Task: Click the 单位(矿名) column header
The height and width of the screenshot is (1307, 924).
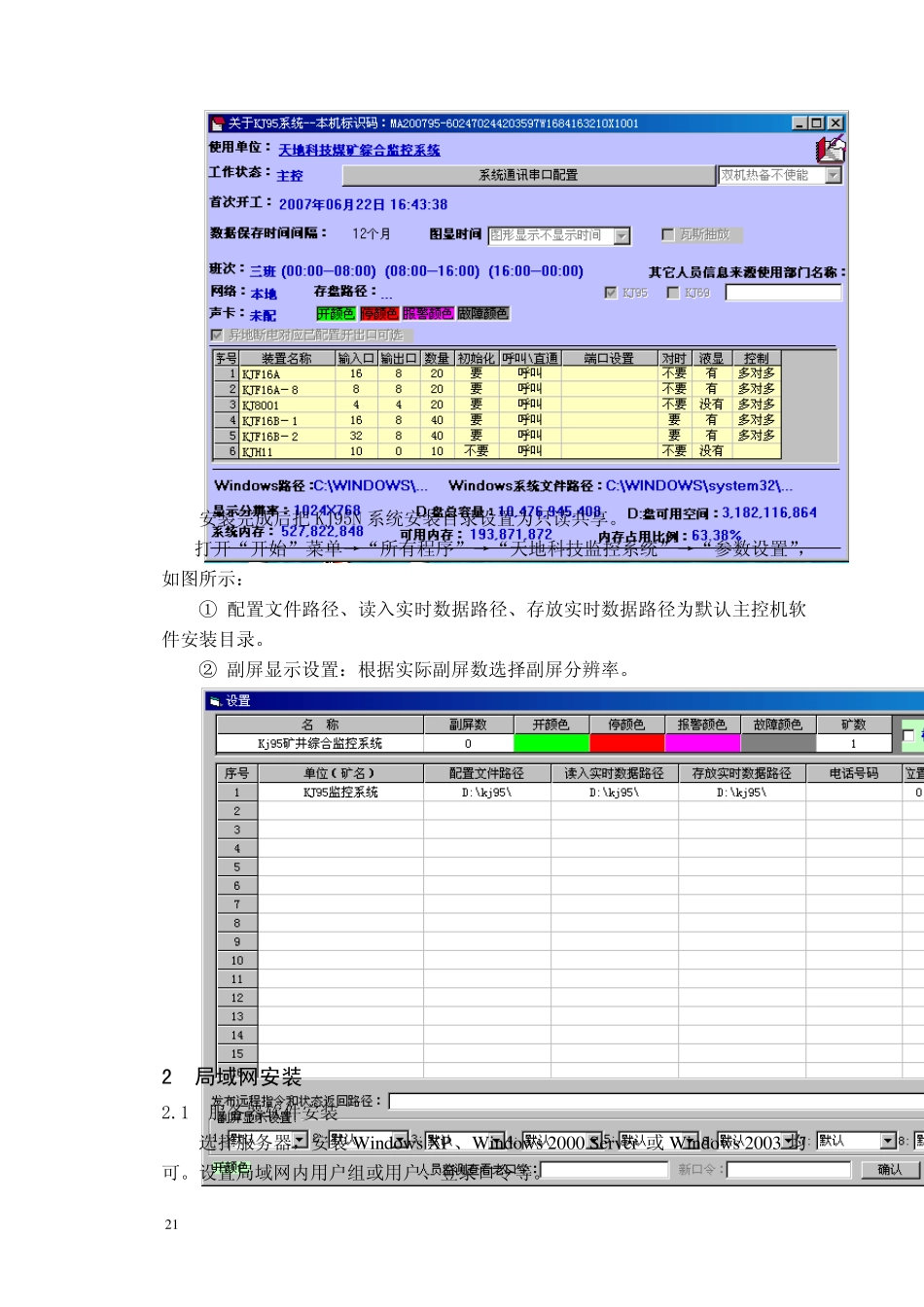Action: pos(339,773)
